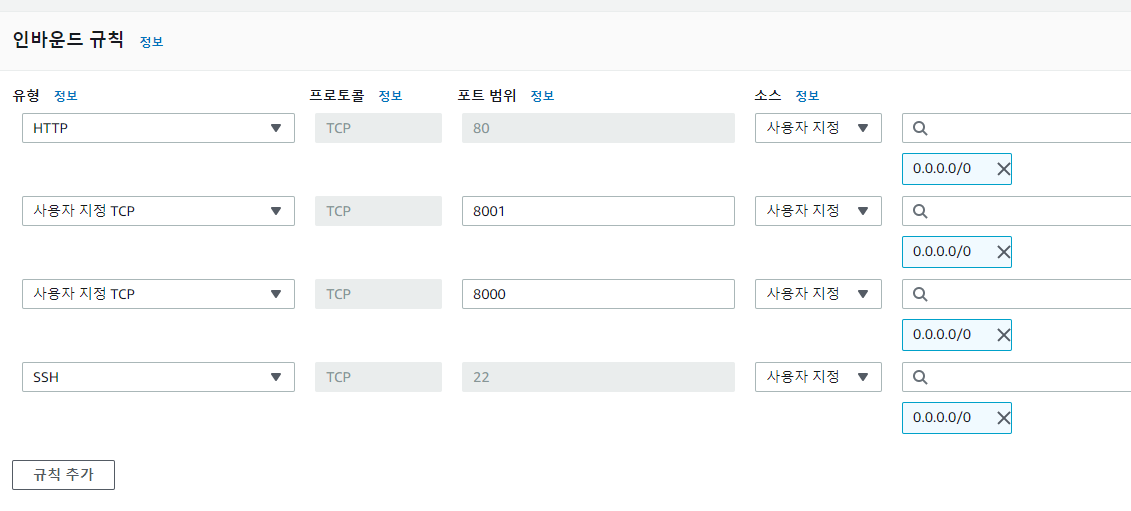Viewport: 1131px width, 511px height.
Task: Open 사용자 지정 source dropdown for HTTP rule
Action: pyautogui.click(x=817, y=128)
